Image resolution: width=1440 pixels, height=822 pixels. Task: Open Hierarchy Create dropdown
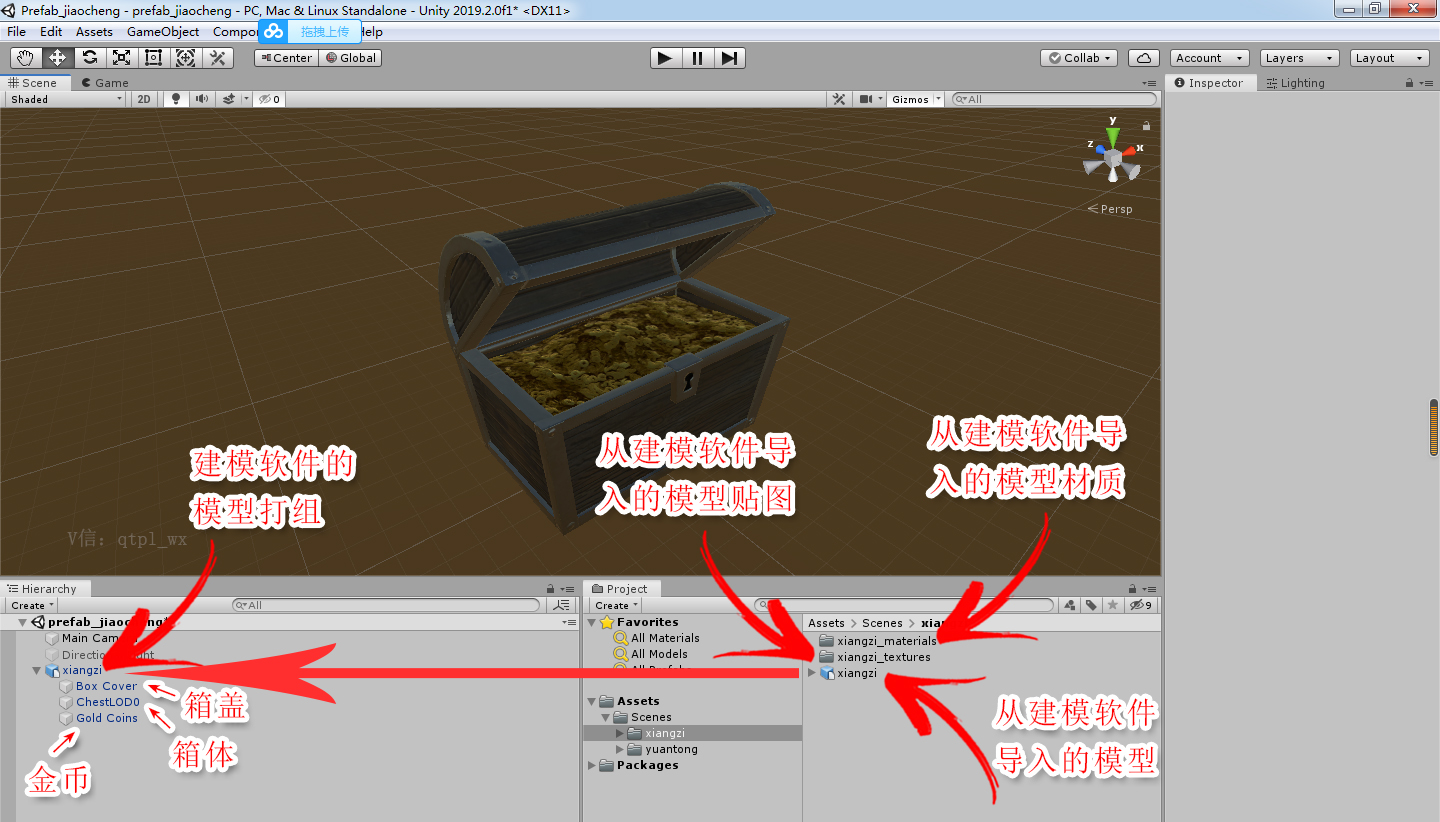[x=32, y=605]
